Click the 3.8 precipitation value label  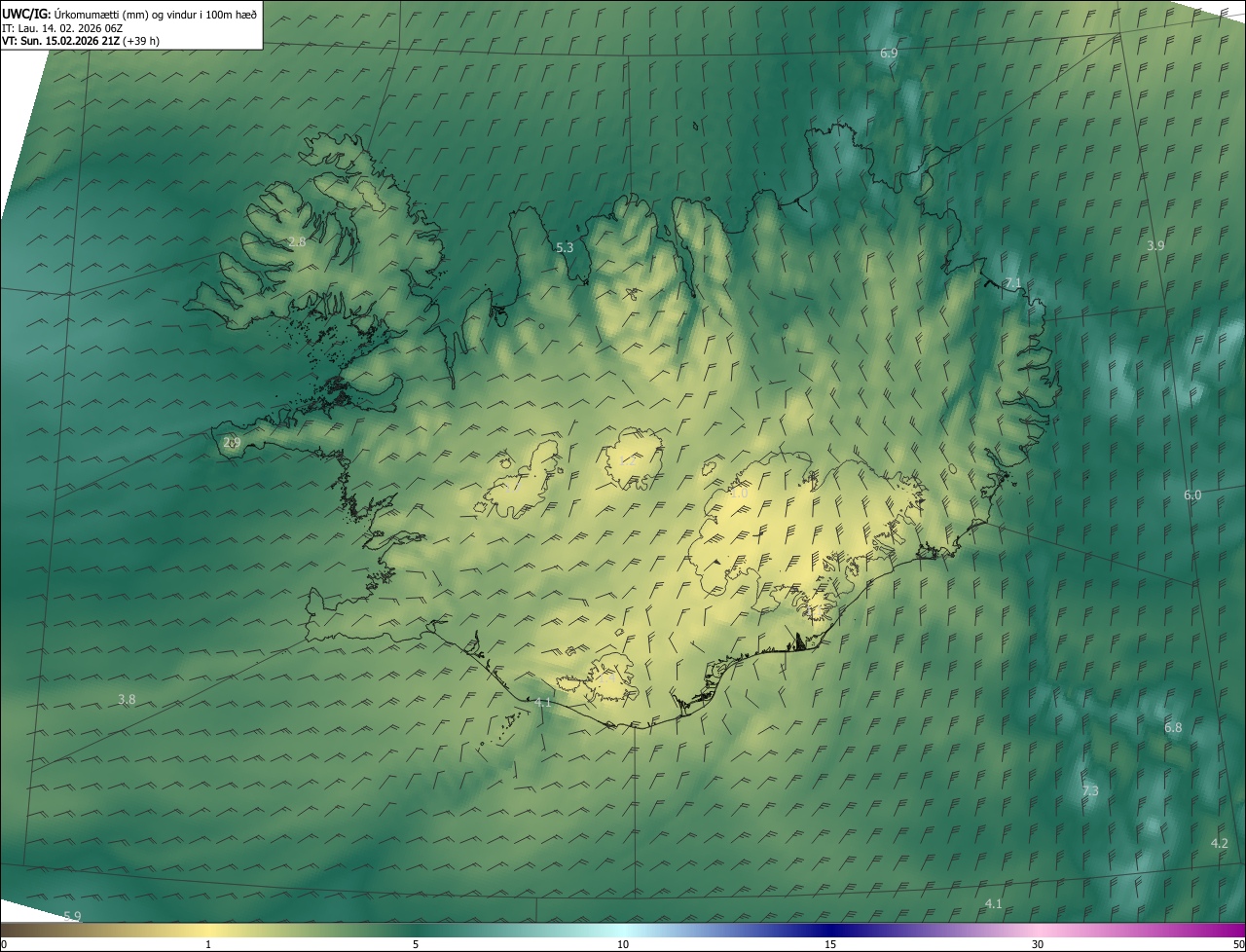[127, 700]
